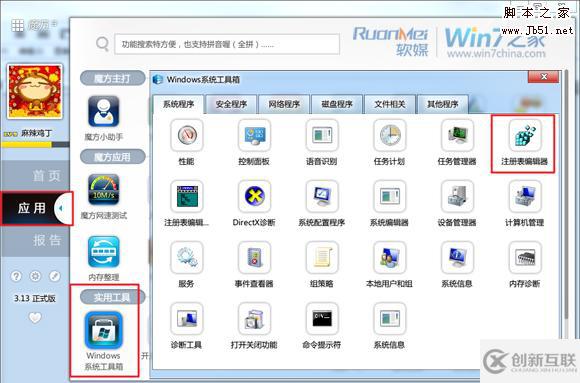Image resolution: width=580 pixels, height=383 pixels.
Task: Open the 魔方小助手 assistant icon
Action: pyautogui.click(x=104, y=111)
